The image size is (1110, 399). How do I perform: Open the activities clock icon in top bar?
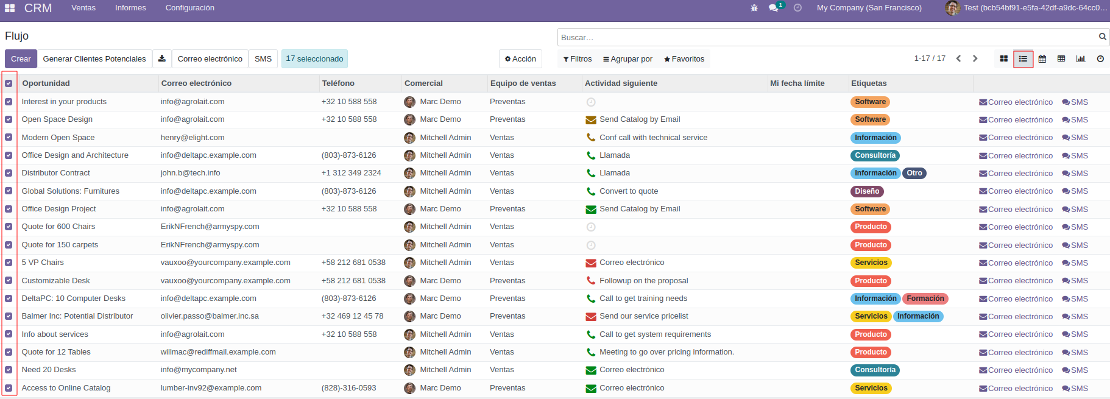[798, 8]
